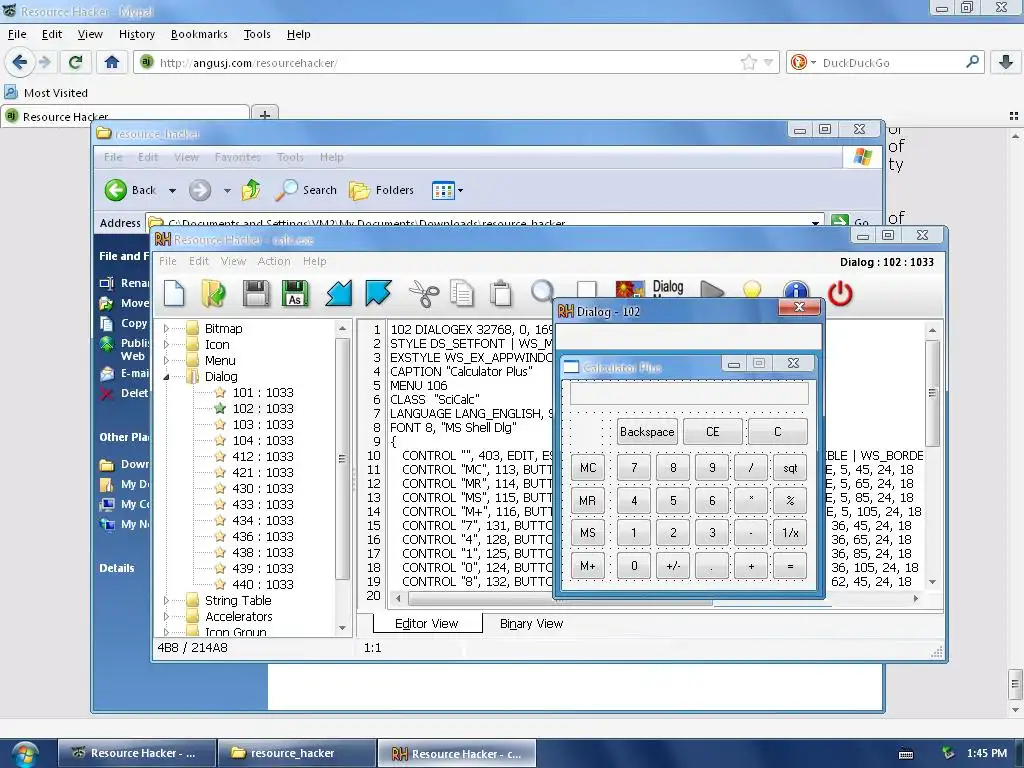
Task: Click Windows Start button
Action: click(x=25, y=754)
